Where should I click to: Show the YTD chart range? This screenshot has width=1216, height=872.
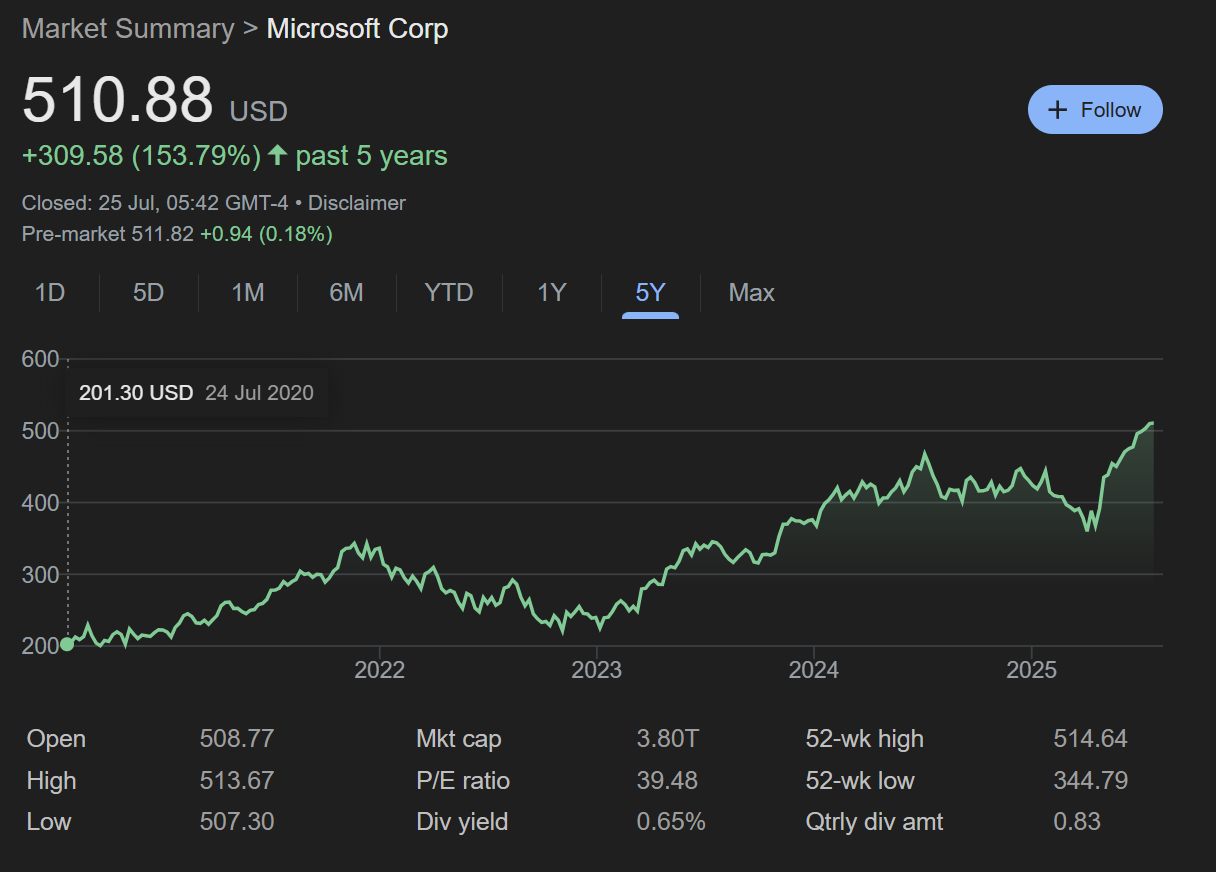[x=449, y=293]
